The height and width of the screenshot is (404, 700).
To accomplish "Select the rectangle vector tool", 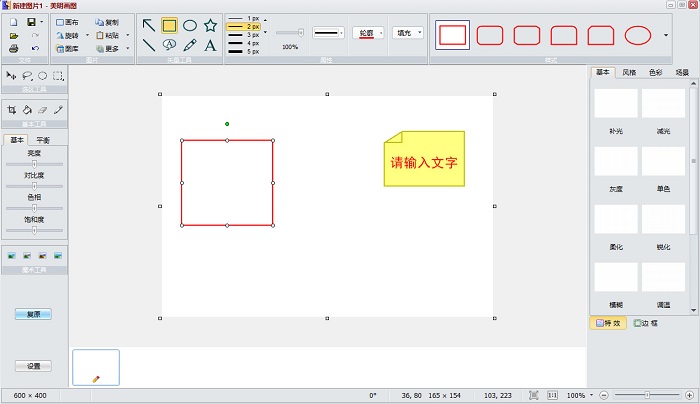I will [169, 25].
